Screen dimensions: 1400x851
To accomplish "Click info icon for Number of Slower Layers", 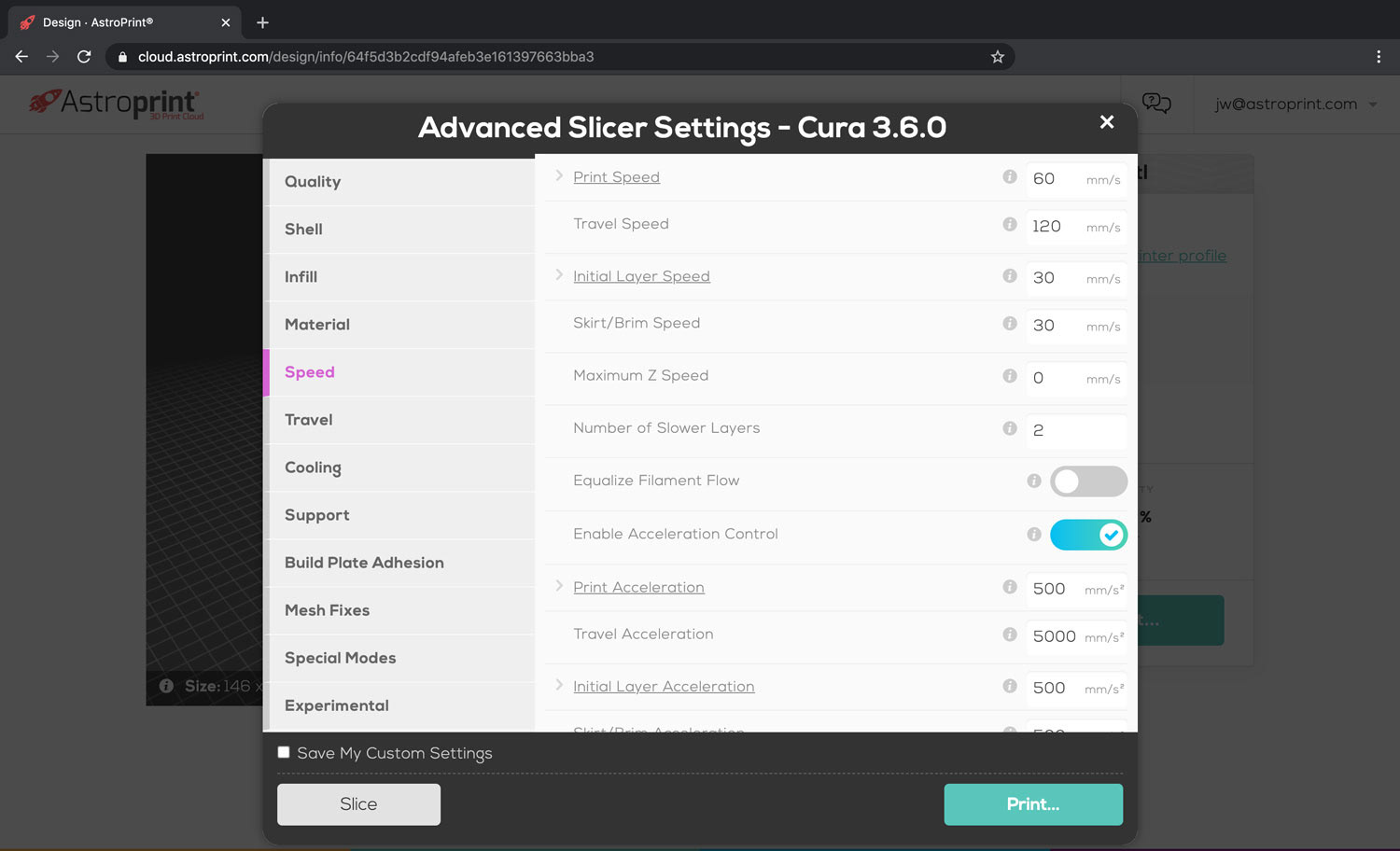I will coord(1010,428).
